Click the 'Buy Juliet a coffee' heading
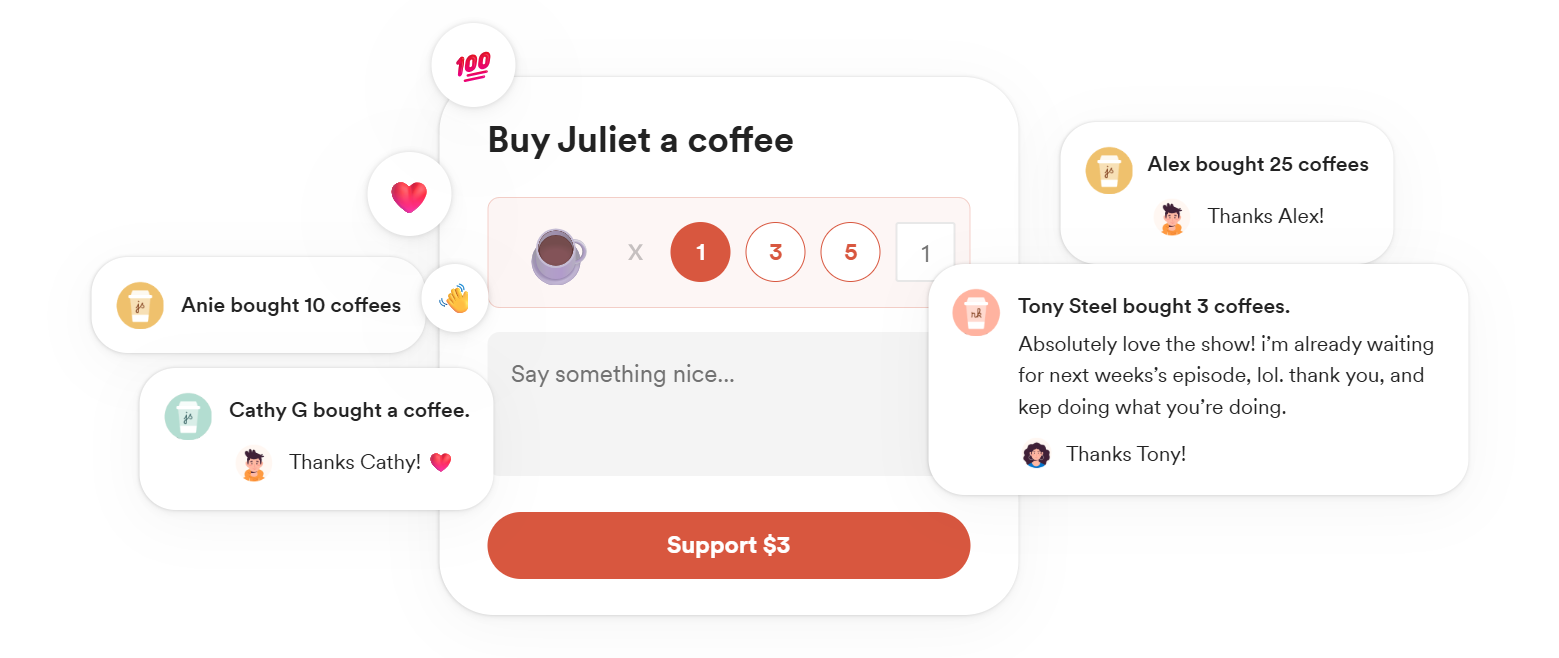Screen dimensions: 1559x658 (639, 140)
